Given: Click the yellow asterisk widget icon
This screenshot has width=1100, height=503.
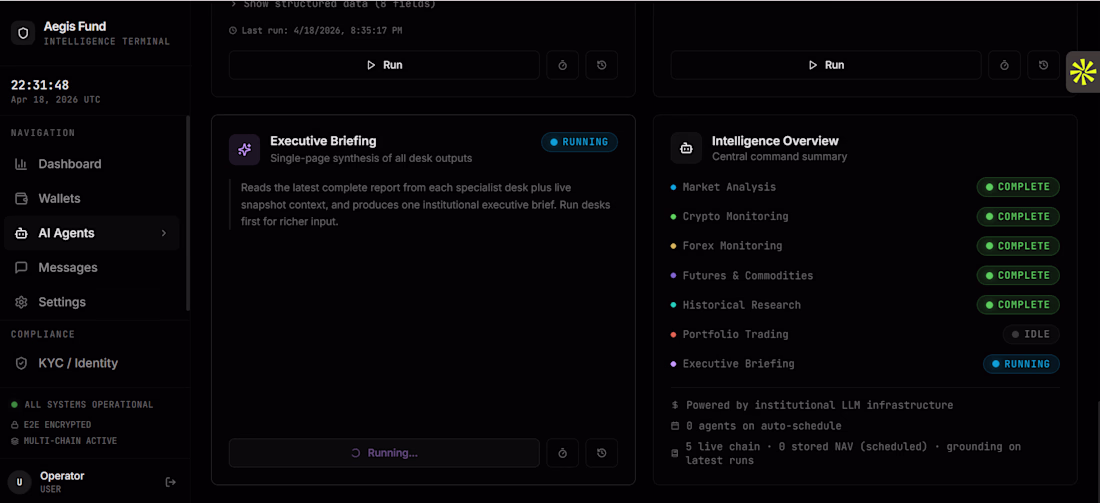Looking at the screenshot, I should [1083, 72].
